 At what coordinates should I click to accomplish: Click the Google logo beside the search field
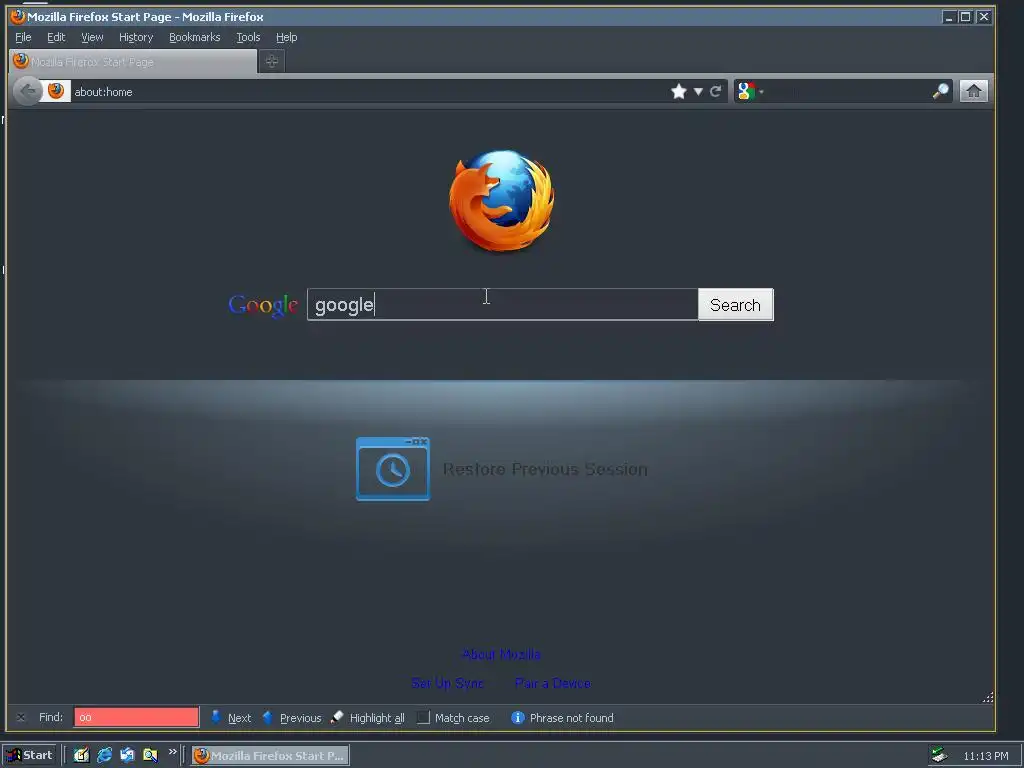click(263, 305)
